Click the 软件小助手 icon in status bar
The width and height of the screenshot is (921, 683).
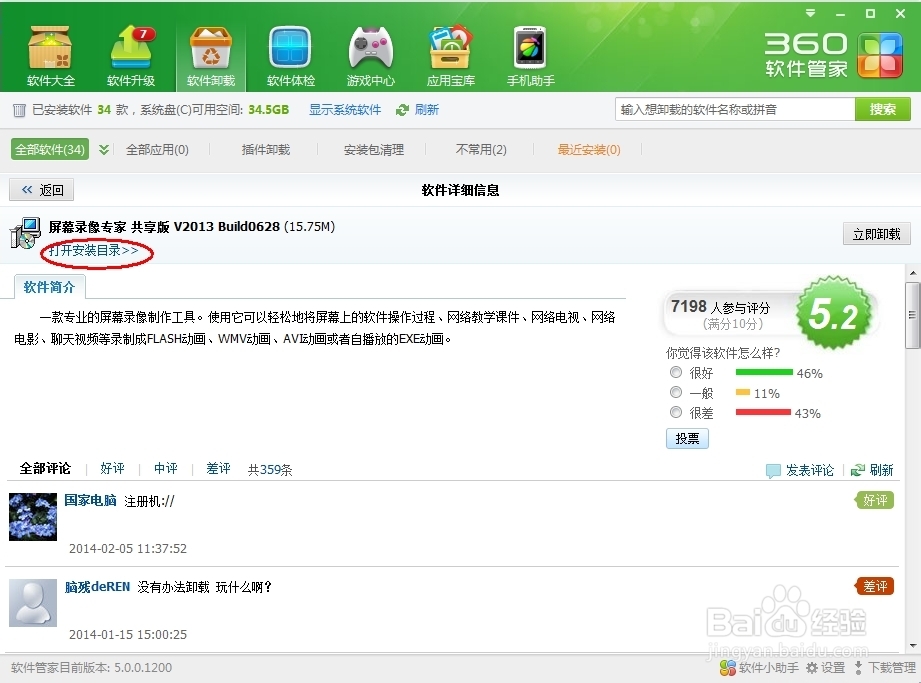[727, 668]
